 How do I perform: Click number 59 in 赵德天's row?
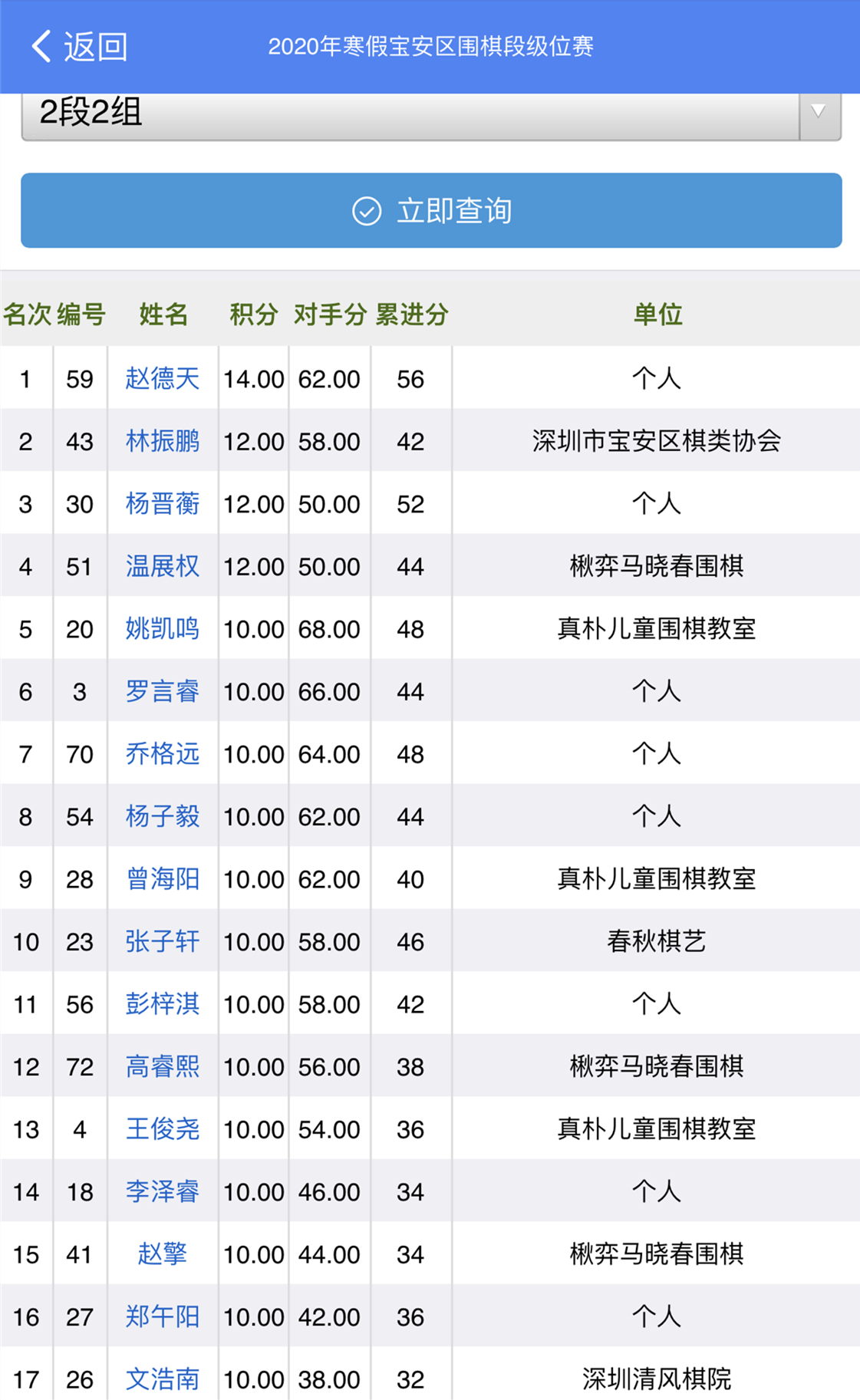point(80,379)
